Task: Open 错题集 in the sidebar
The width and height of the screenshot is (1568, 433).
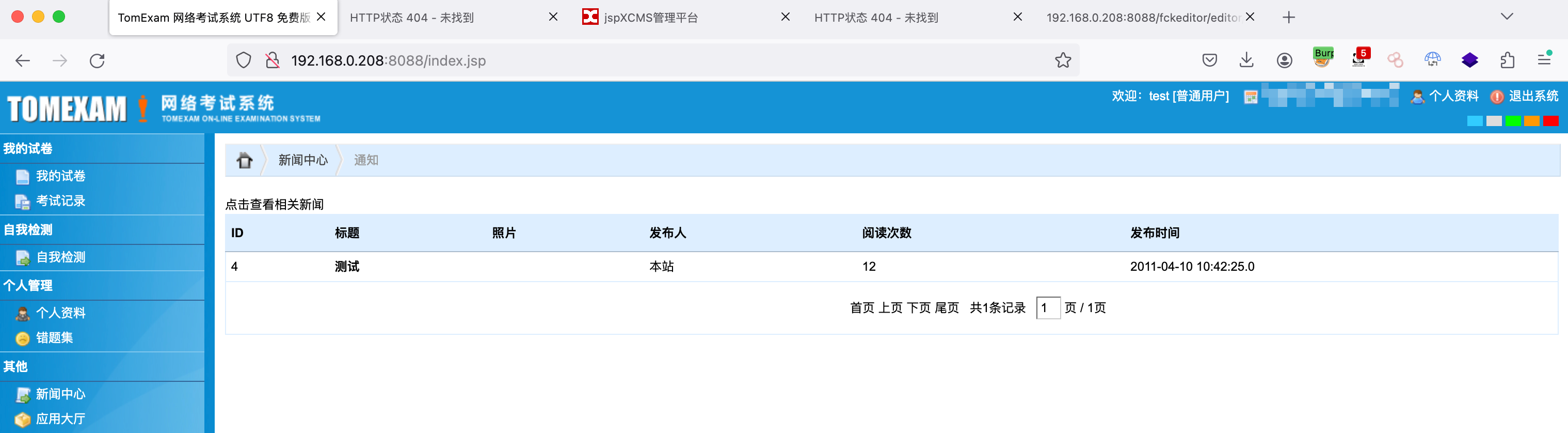Action: [54, 338]
